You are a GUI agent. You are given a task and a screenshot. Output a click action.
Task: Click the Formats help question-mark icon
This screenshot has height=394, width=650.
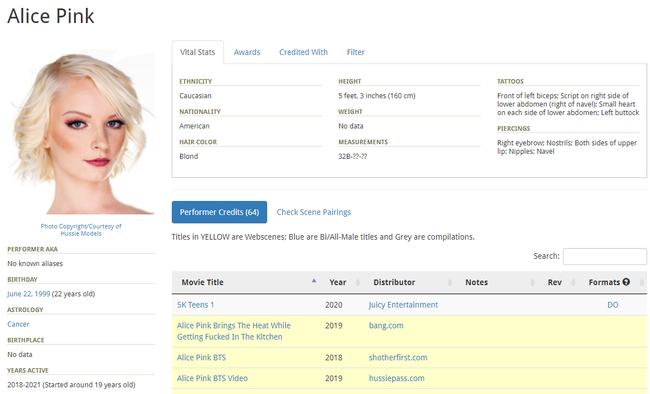(626, 282)
